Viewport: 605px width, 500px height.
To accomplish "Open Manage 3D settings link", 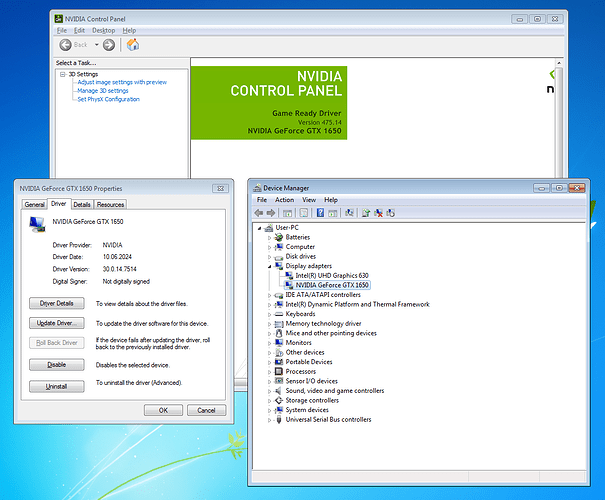I will coord(103,91).
